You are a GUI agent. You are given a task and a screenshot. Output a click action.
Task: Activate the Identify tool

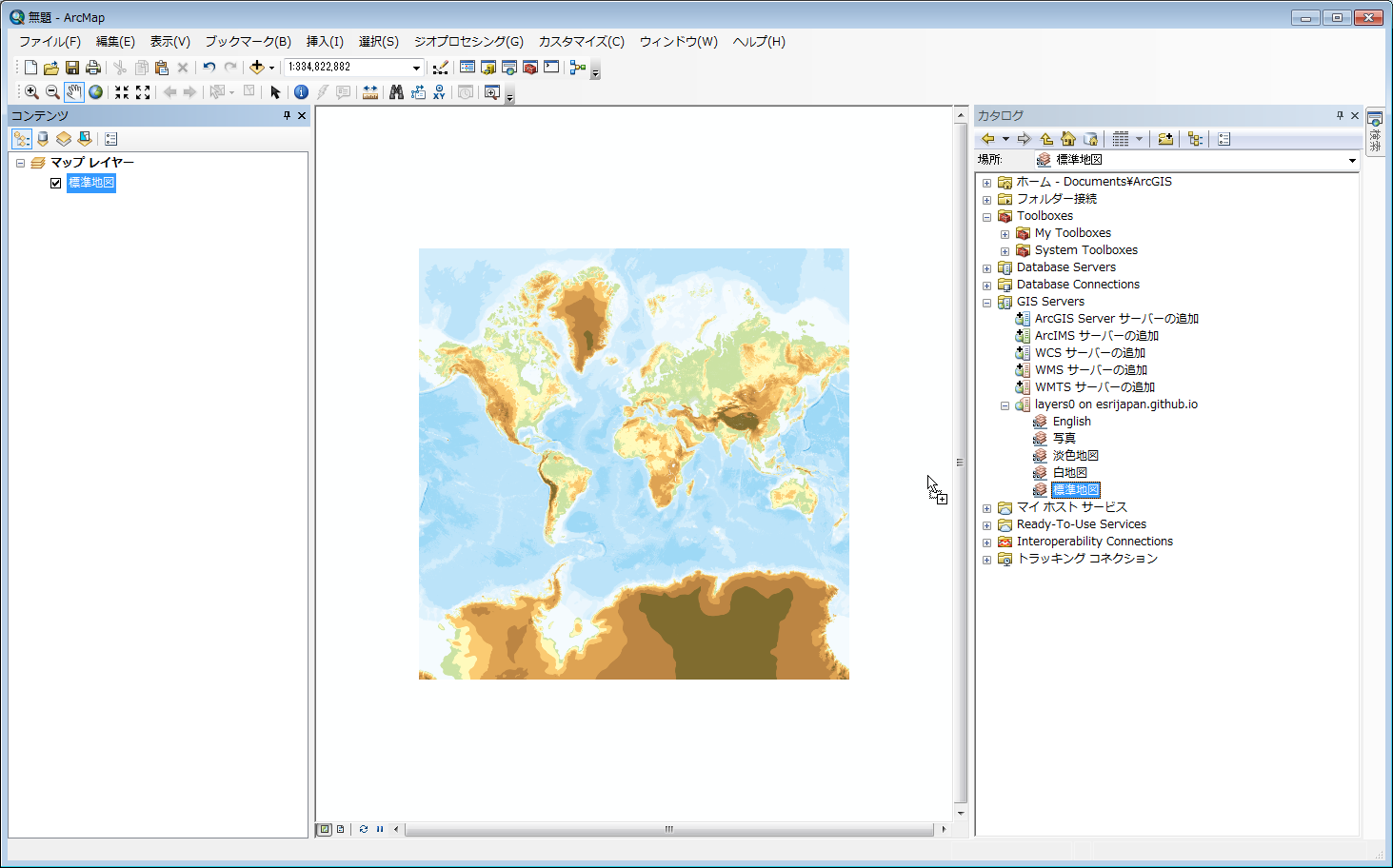pyautogui.click(x=301, y=91)
